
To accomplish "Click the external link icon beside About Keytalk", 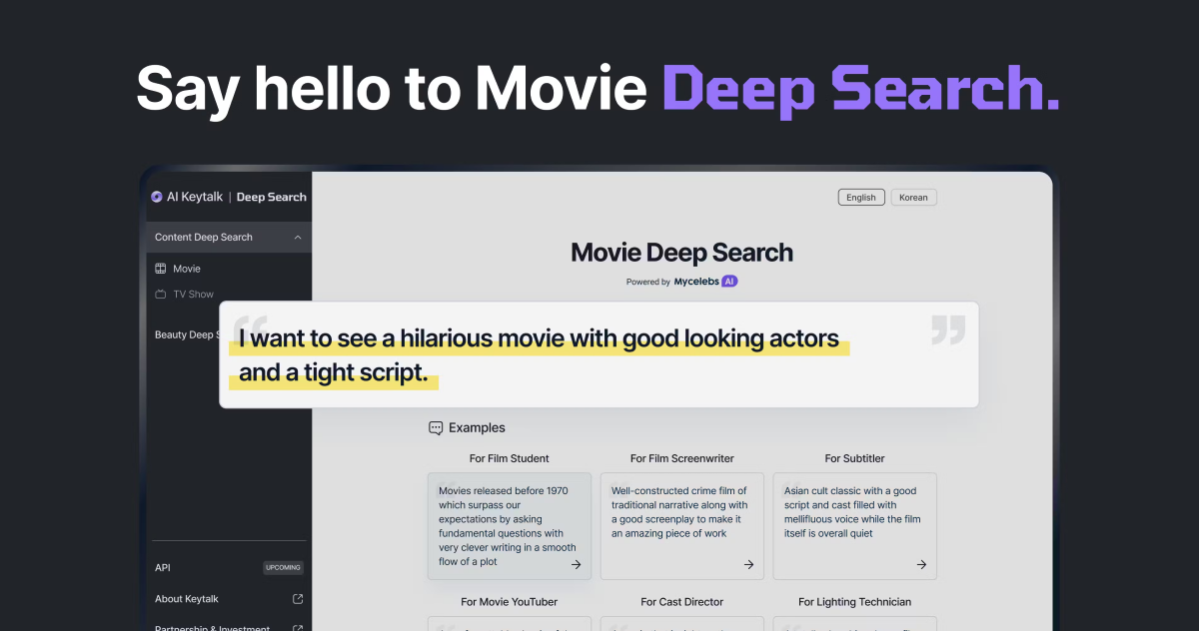I will [297, 598].
